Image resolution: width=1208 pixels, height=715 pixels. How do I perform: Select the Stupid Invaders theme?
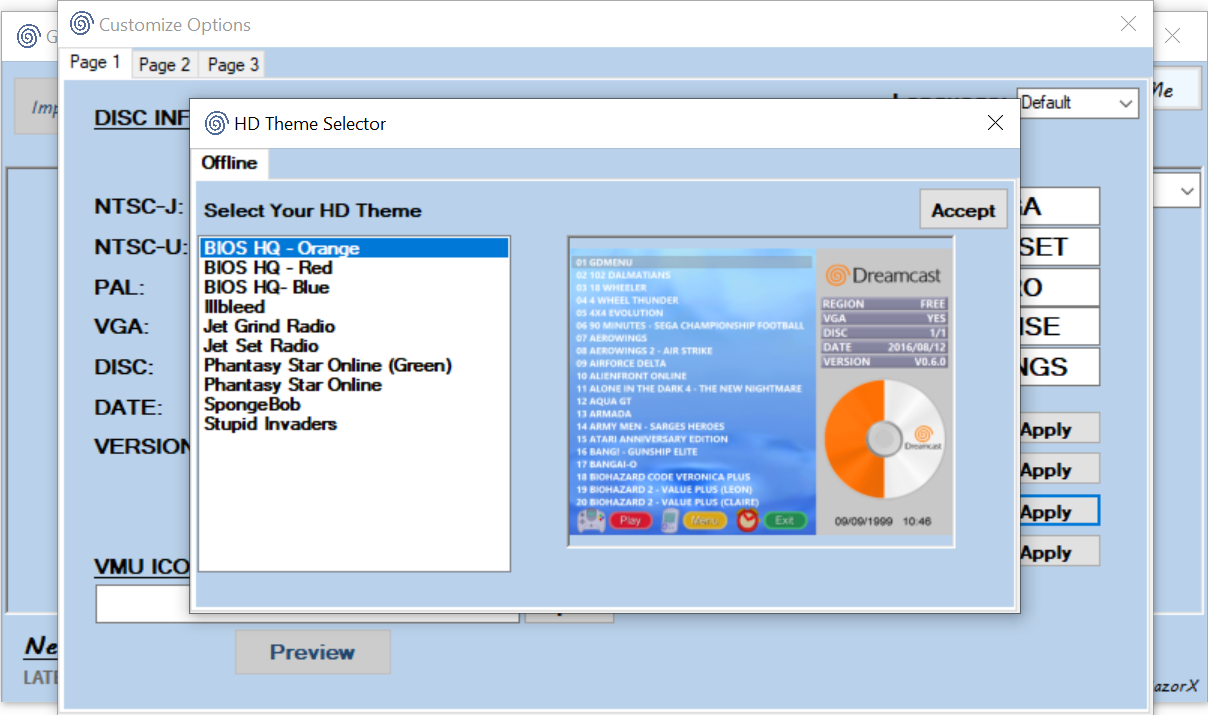355,424
